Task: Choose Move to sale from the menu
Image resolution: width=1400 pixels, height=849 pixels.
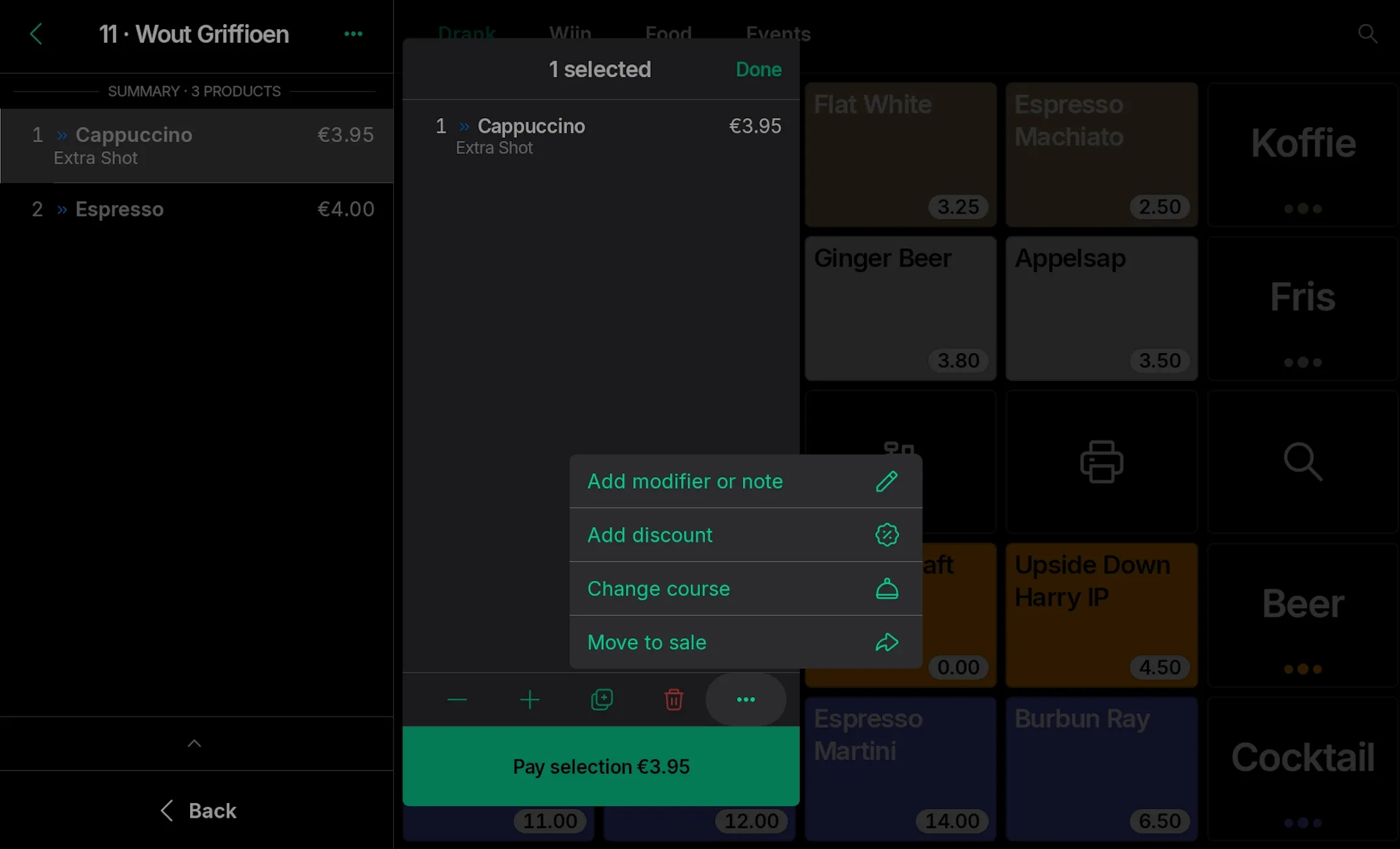Action: [x=646, y=642]
